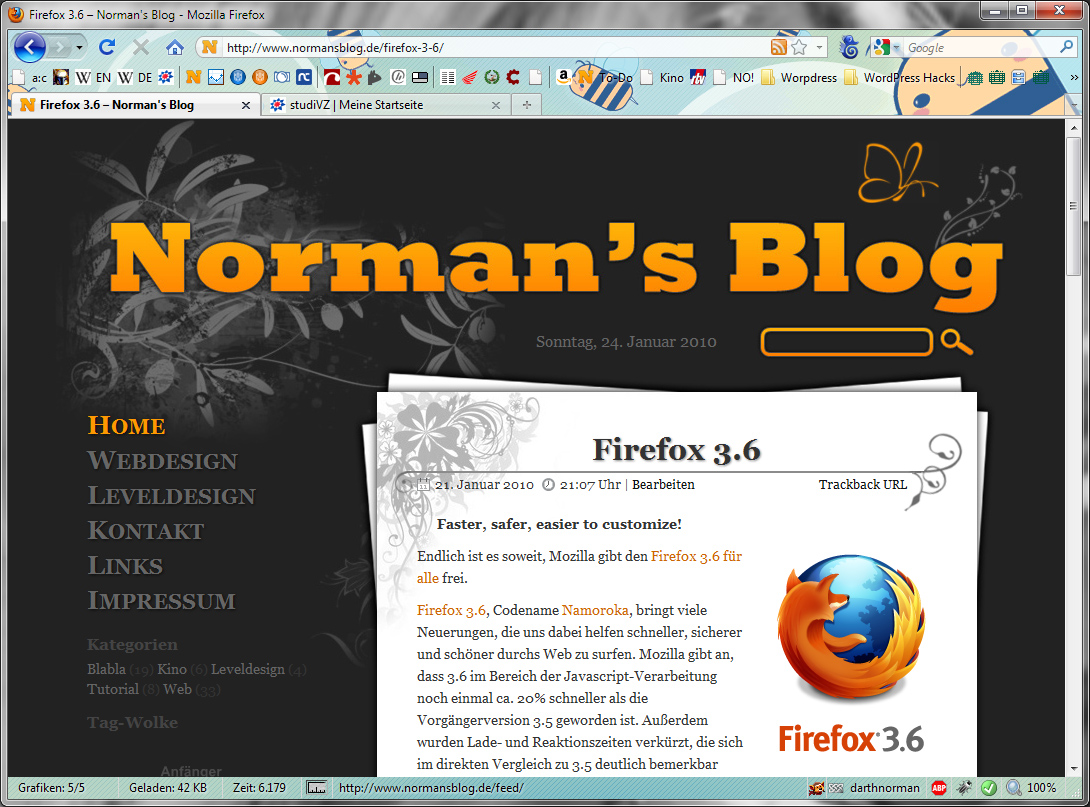This screenshot has width=1090, height=807.
Task: Click the search magnifier in the Google box
Action: coord(1066,47)
